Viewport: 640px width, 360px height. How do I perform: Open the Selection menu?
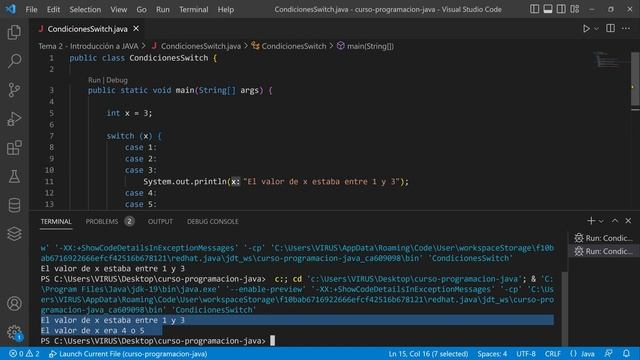point(85,9)
